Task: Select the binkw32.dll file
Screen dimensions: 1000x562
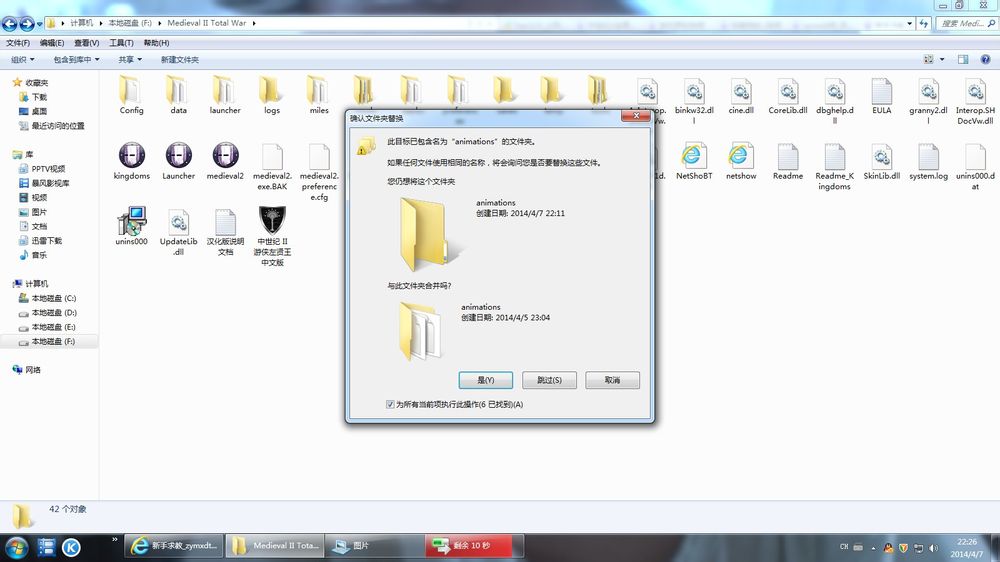Action: (x=694, y=101)
